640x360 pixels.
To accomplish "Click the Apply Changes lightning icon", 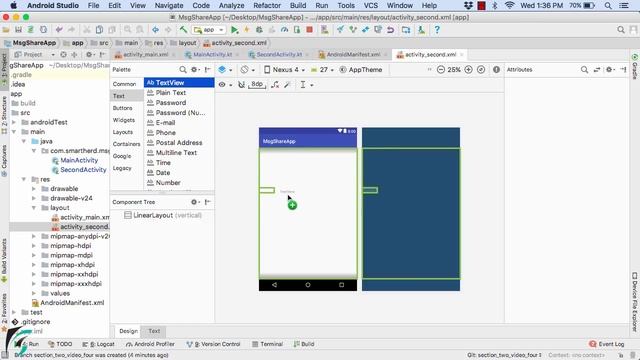I will [247, 30].
